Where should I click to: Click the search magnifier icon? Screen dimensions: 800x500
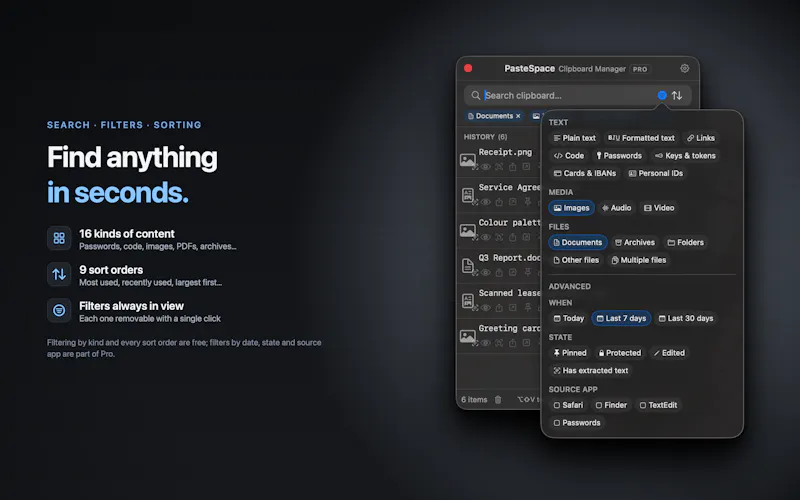point(476,95)
